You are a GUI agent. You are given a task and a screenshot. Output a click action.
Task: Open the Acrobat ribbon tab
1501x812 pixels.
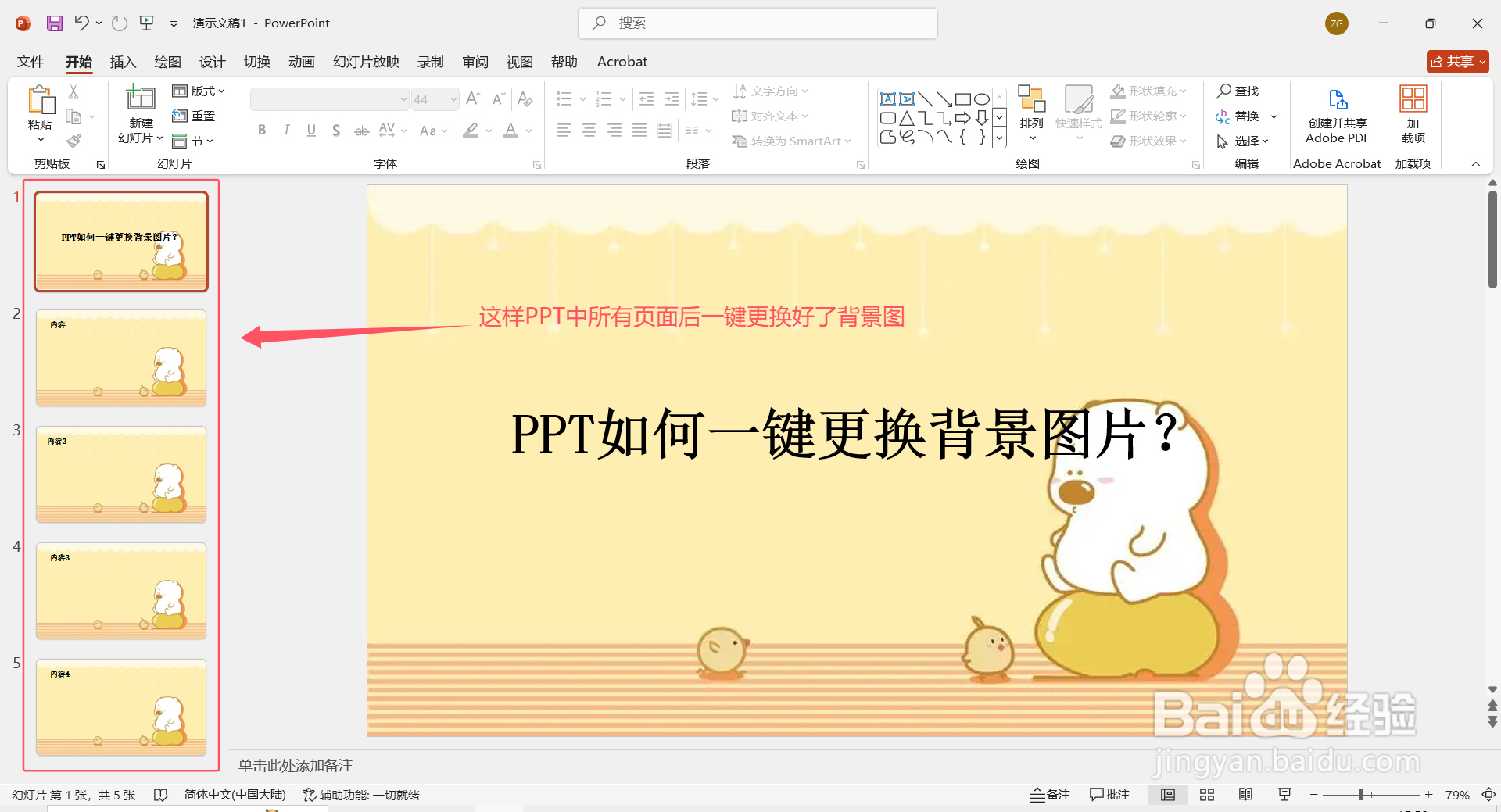[x=622, y=62]
